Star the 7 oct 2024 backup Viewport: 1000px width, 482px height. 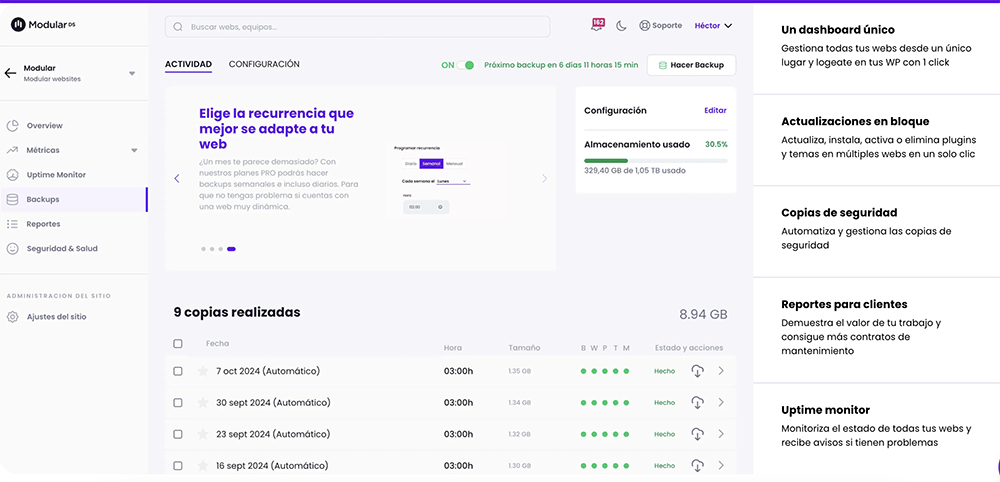[203, 371]
